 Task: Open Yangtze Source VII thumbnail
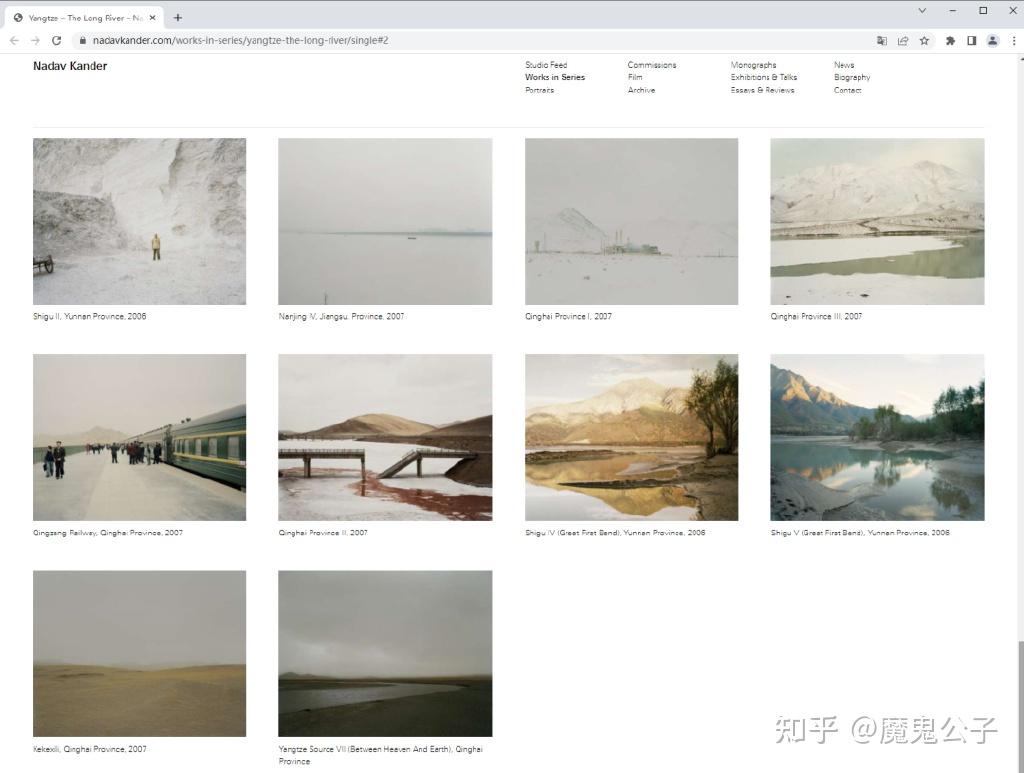point(385,654)
